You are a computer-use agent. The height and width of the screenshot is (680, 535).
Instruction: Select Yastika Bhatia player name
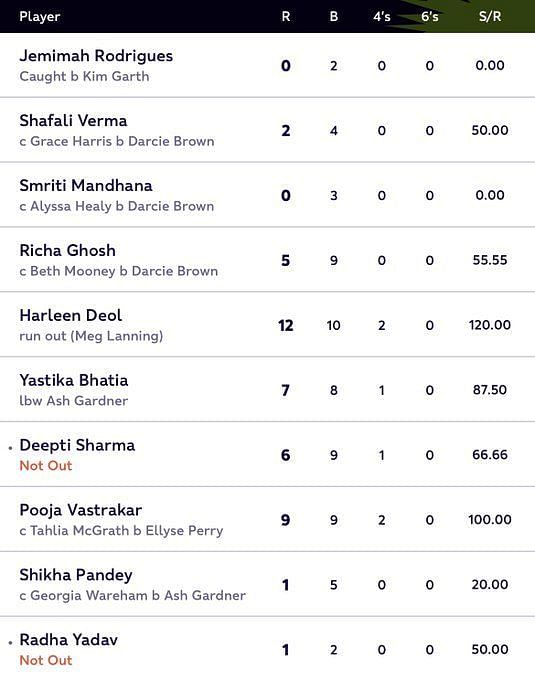point(74,380)
